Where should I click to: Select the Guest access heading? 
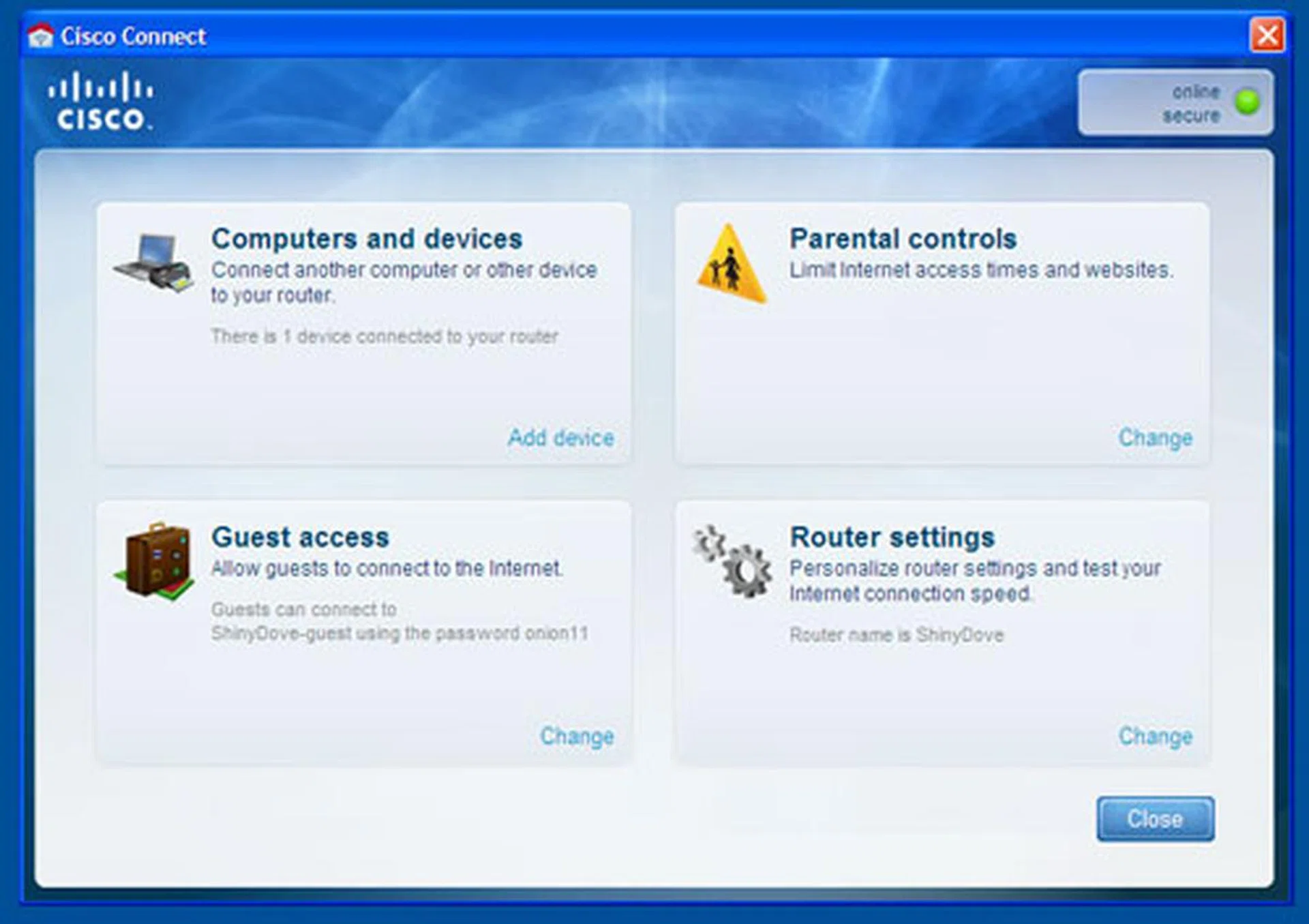click(300, 537)
